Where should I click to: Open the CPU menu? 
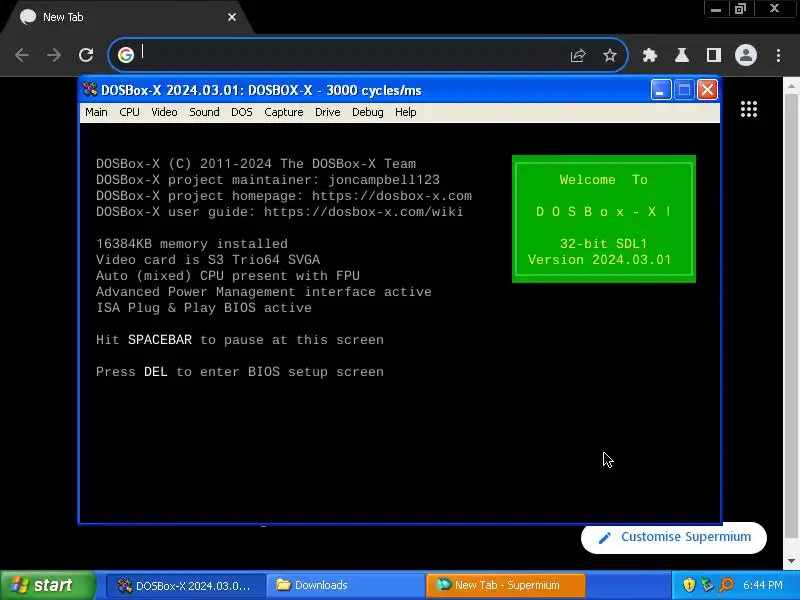[x=129, y=112]
